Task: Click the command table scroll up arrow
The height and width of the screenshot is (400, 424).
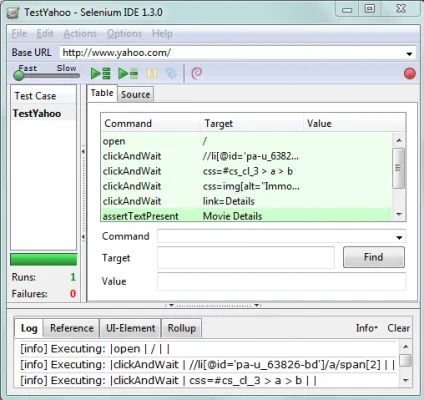Action: (399, 140)
